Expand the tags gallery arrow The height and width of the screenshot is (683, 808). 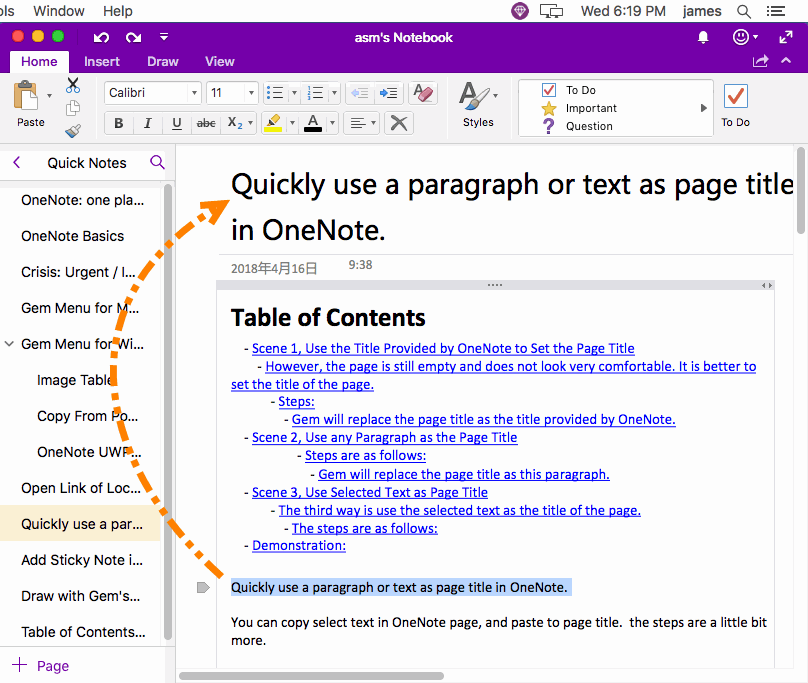[x=703, y=108]
